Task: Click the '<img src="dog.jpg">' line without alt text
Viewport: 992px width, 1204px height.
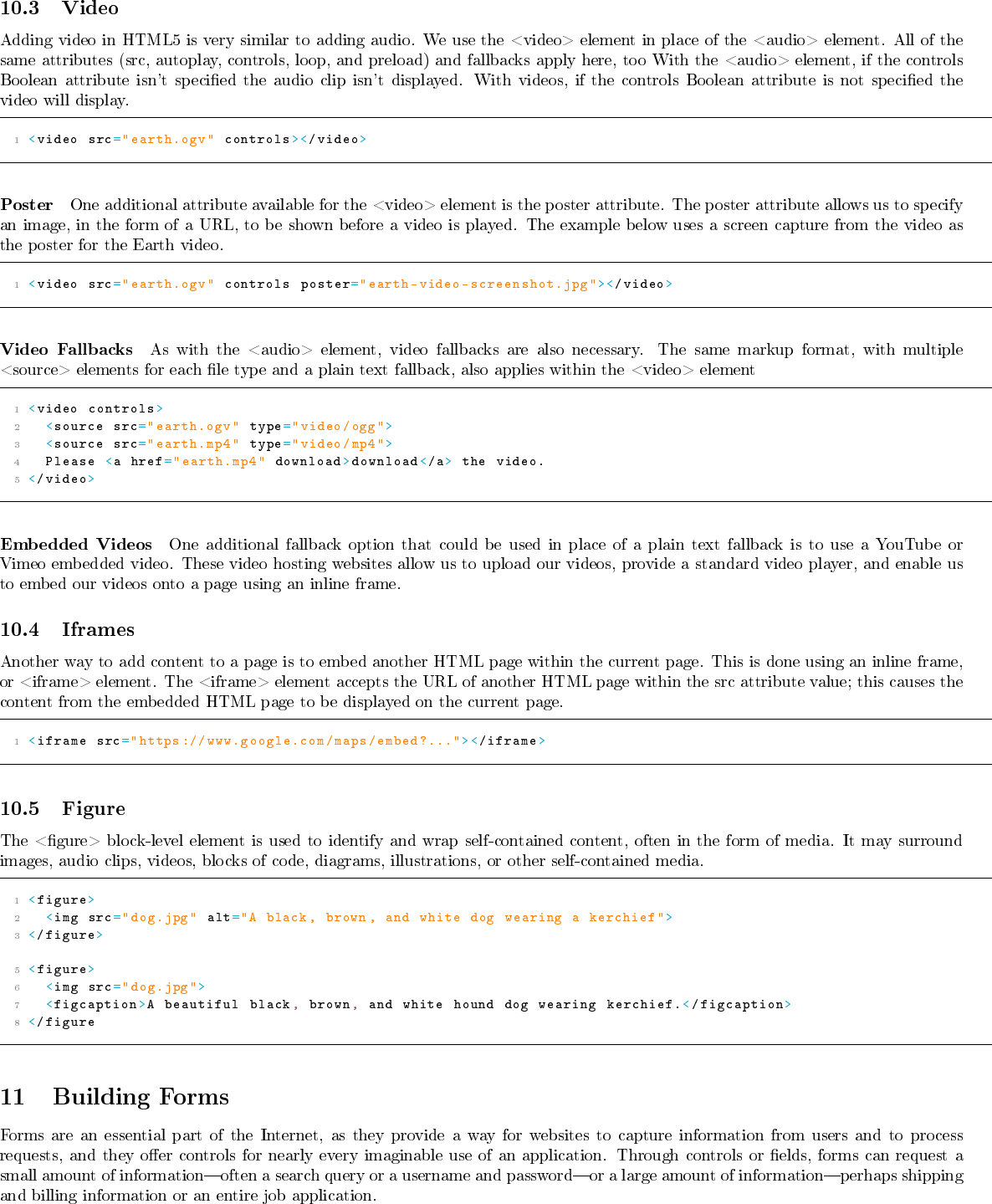Action: (125, 987)
